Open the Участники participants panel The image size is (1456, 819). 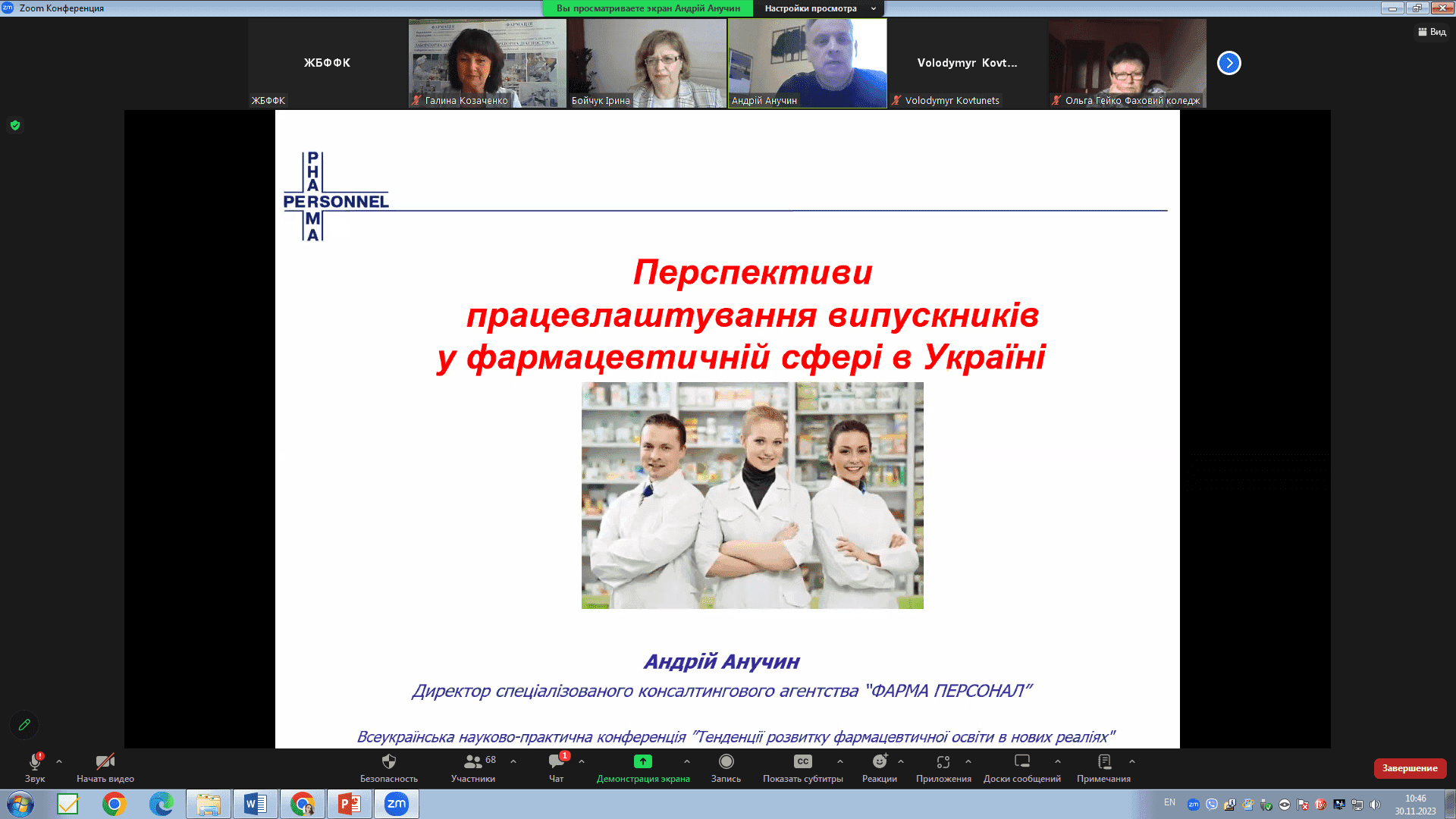(x=473, y=767)
